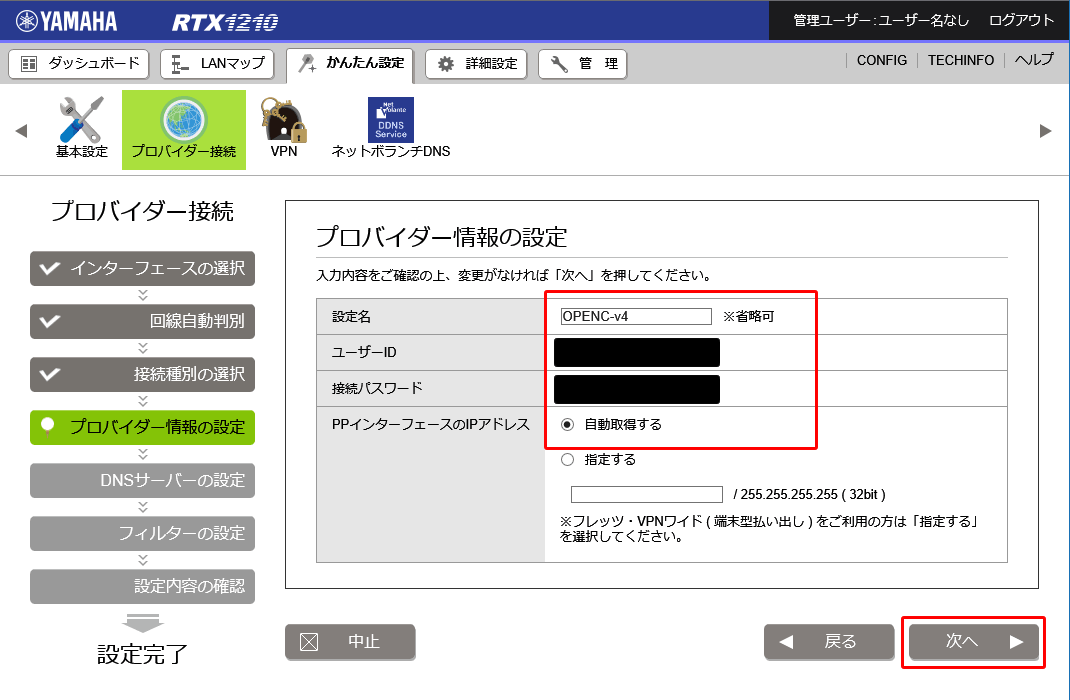Viewport: 1070px width, 700px height.
Task: Click the PPインターフェースのIPアドレス label
Action: point(431,424)
